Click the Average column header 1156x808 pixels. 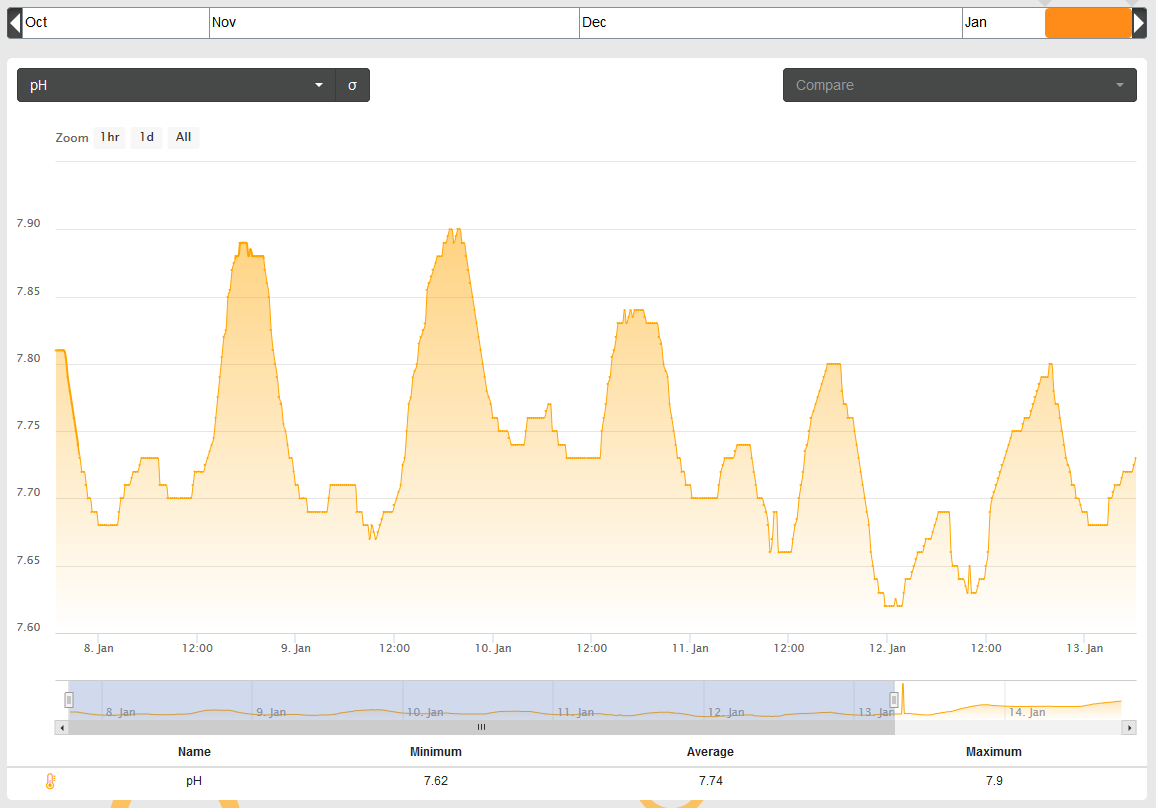710,752
